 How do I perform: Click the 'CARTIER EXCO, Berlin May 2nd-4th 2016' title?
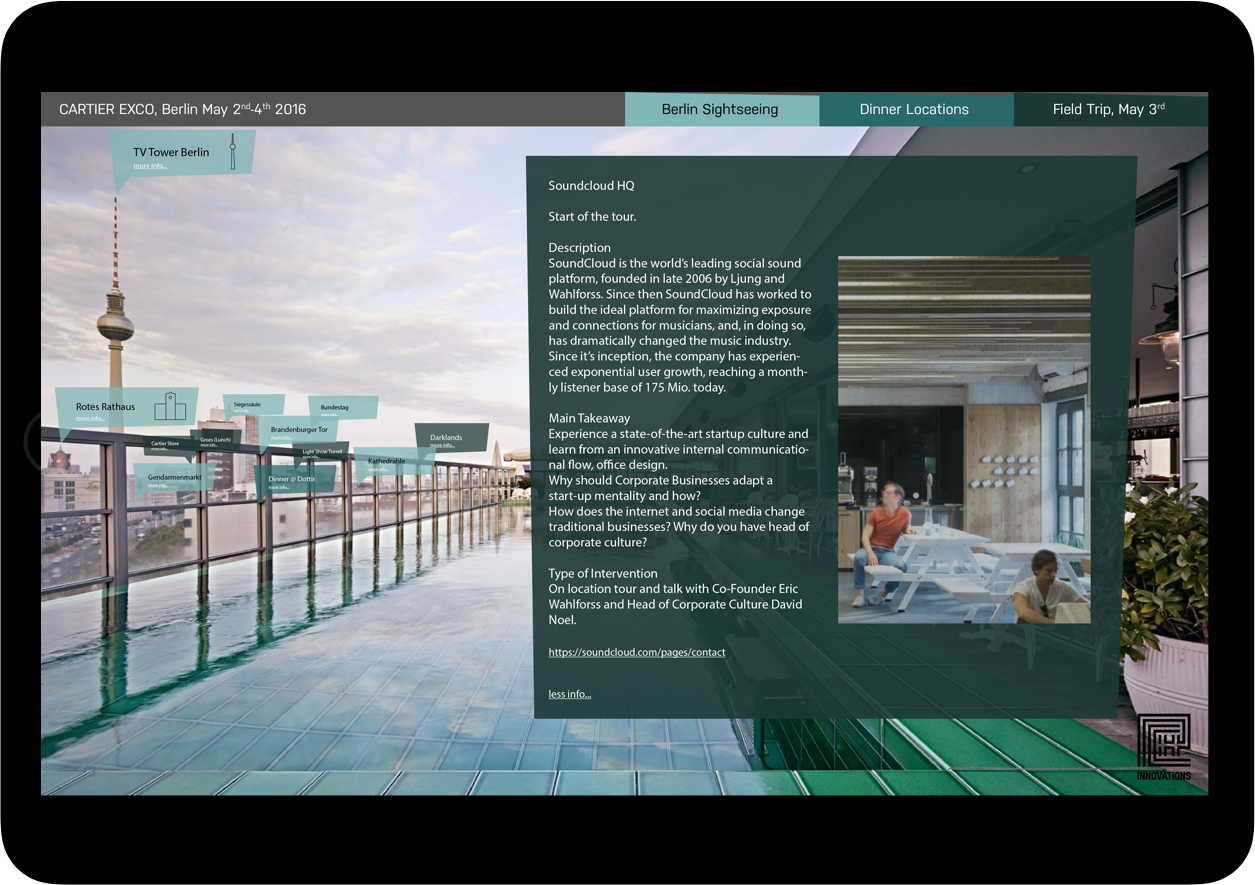point(183,109)
